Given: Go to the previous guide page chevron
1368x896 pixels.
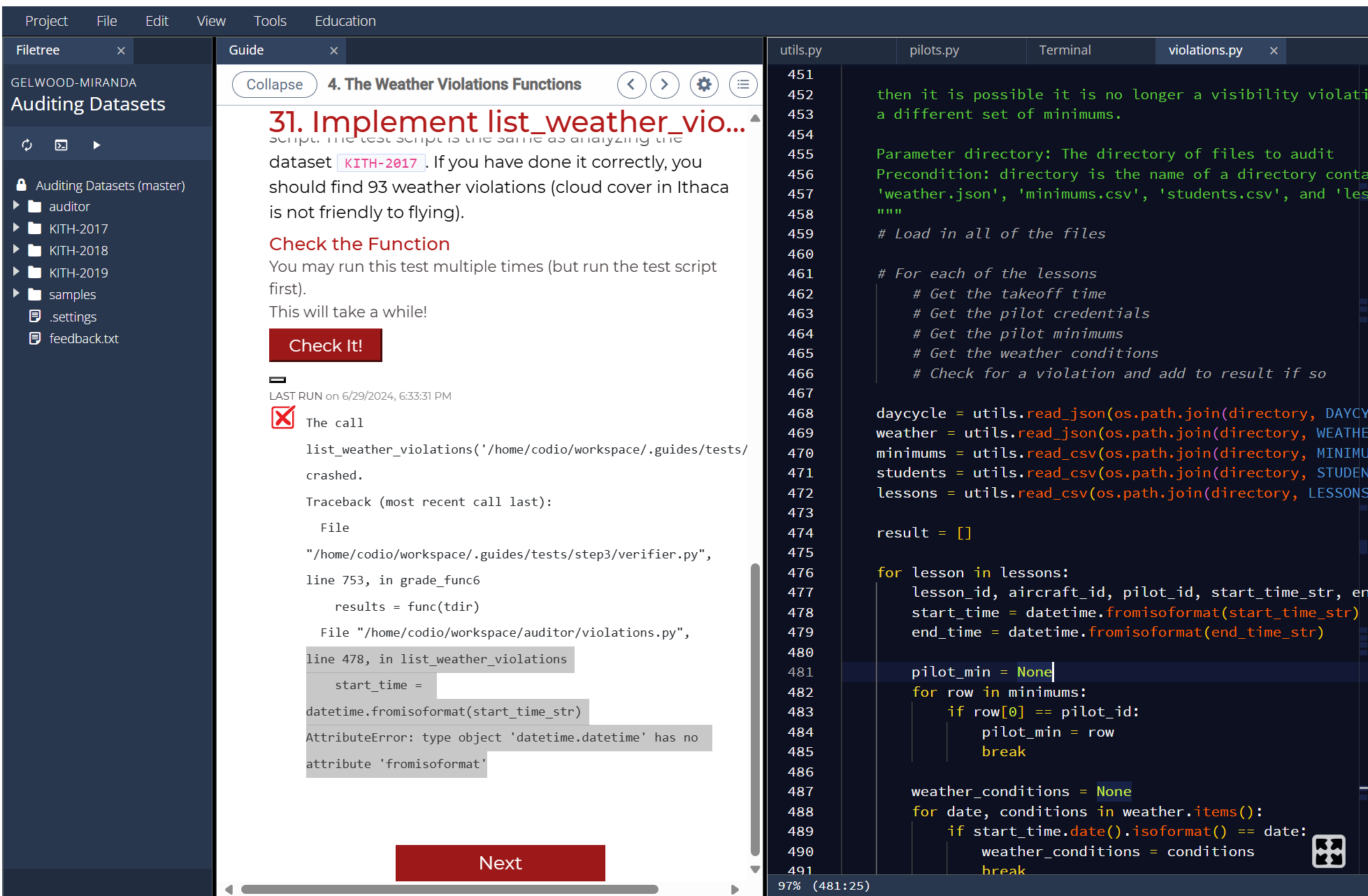Looking at the screenshot, I should (631, 84).
